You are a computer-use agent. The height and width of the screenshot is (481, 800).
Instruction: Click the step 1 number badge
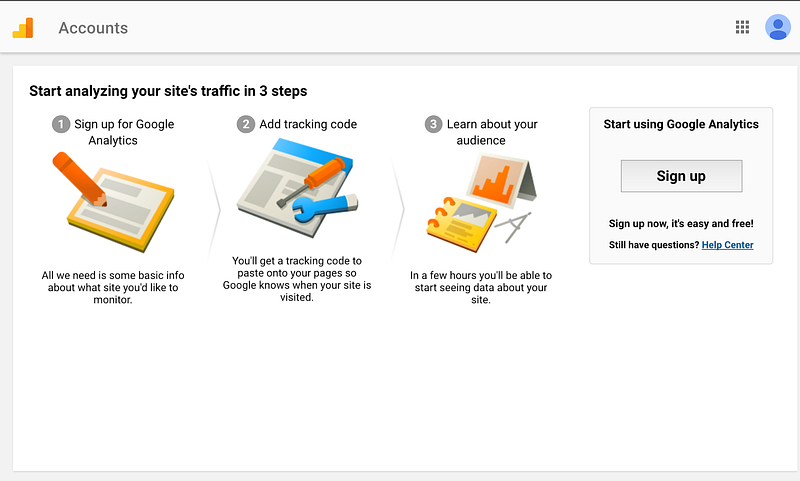point(61,124)
